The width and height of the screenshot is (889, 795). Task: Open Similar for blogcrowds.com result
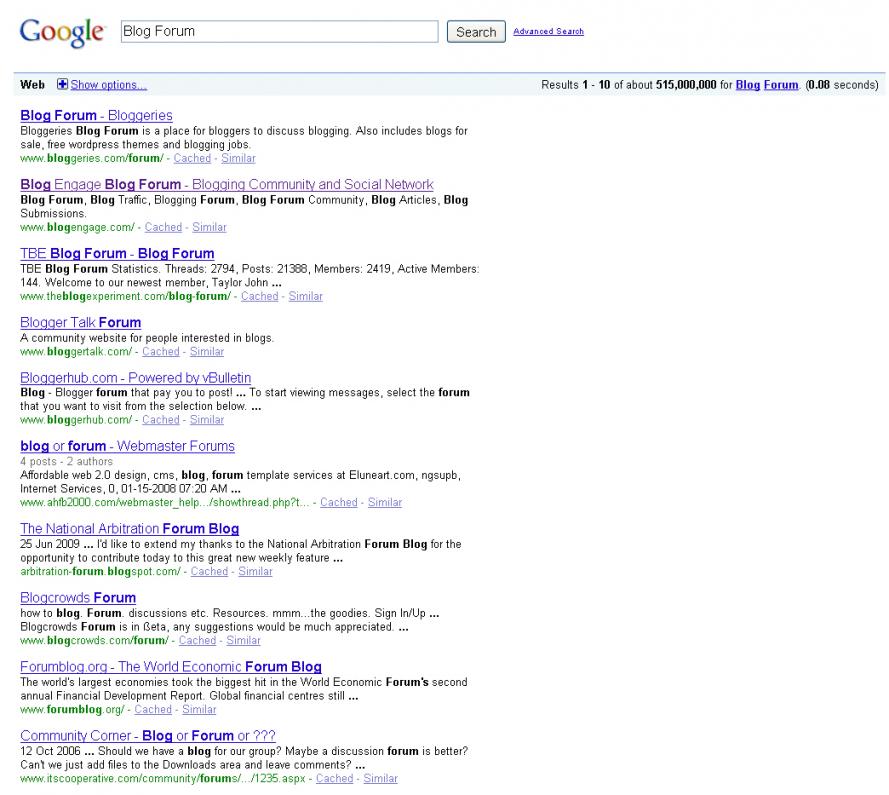tap(243, 640)
